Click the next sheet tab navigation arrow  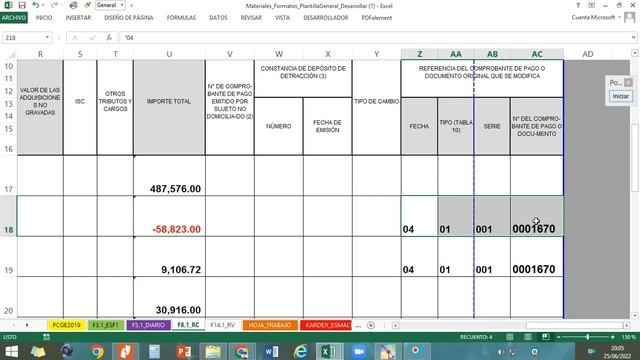pyautogui.click(x=27, y=325)
